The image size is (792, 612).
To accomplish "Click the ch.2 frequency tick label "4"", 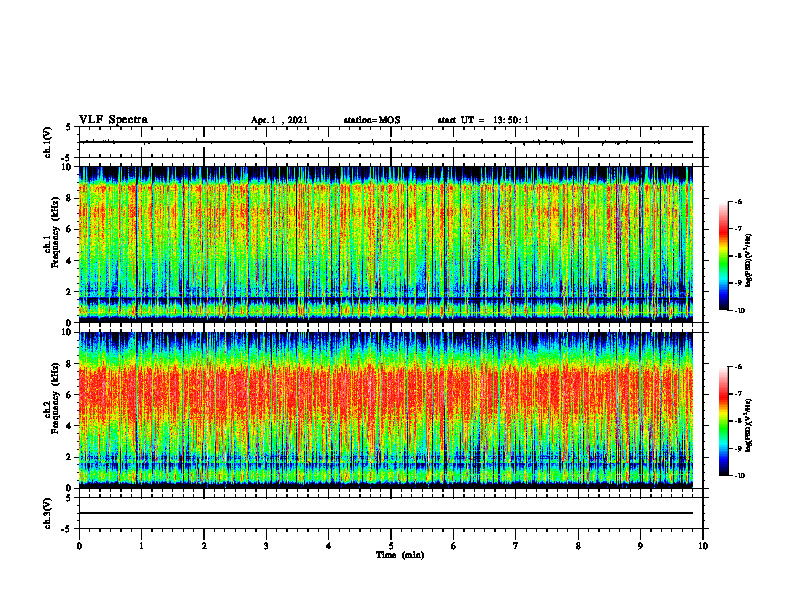I will pos(70,426).
